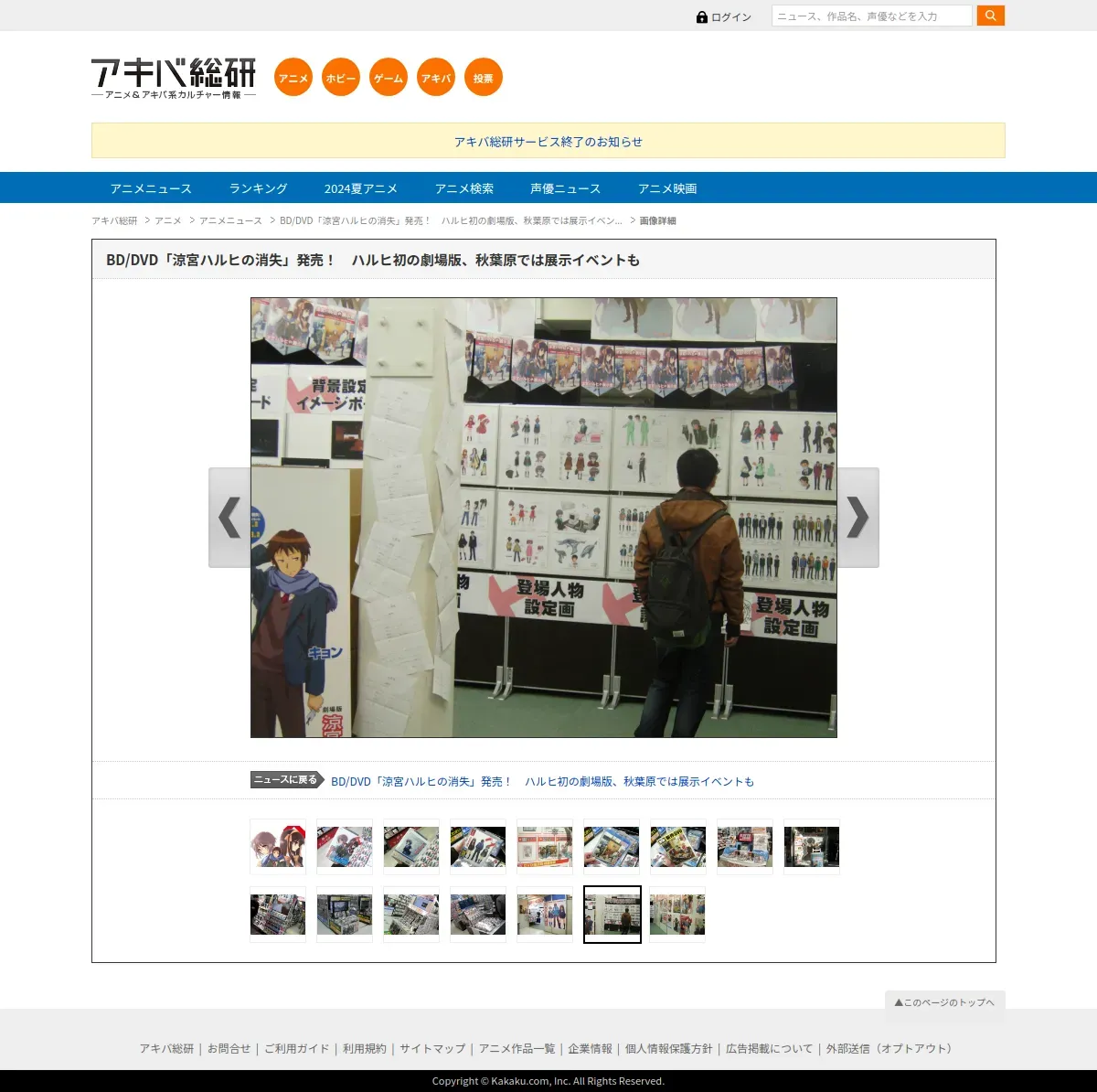This screenshot has height=1092, width=1097.
Task: Select fifth thumbnail in top row
Action: (x=545, y=847)
